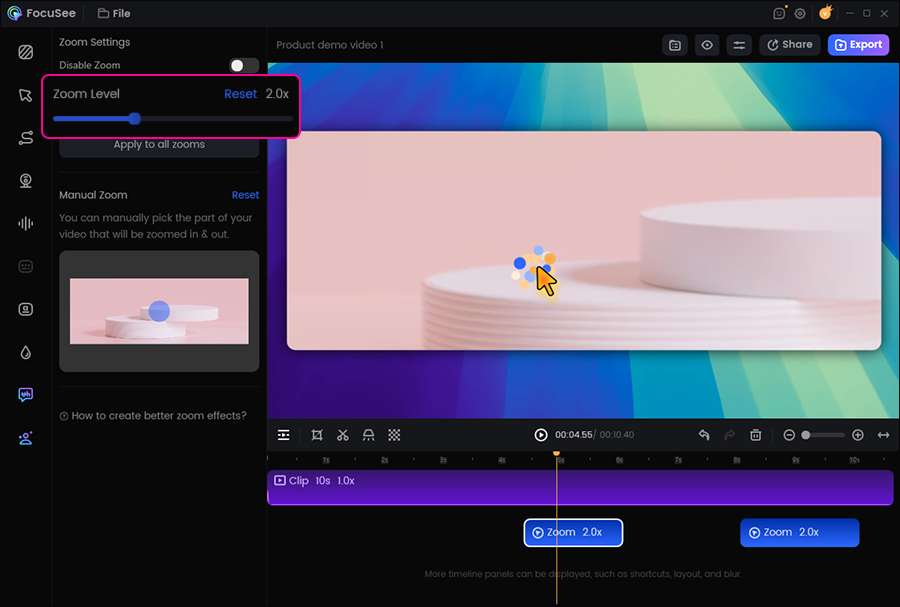900x607 pixels.
Task: Click the crop tool in timeline toolbar
Action: tap(317, 435)
